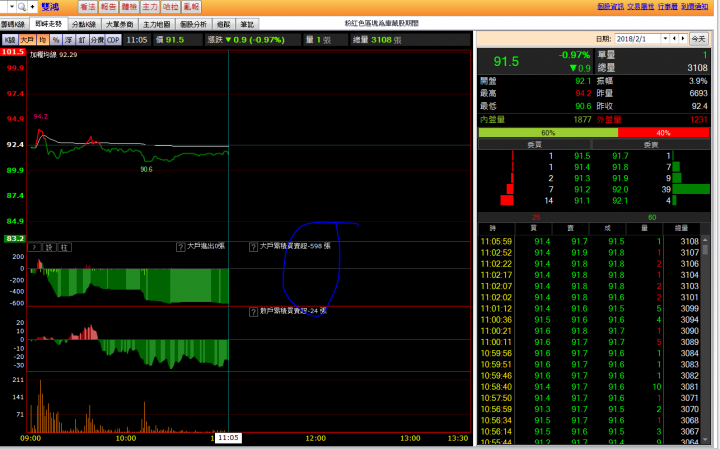Click the tick list scrollbar thumb

(706, 250)
